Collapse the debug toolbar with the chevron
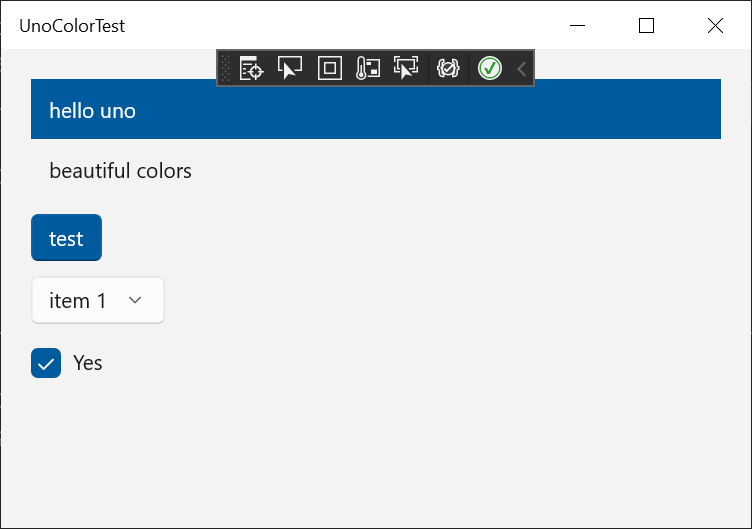The image size is (752, 529). 522,69
